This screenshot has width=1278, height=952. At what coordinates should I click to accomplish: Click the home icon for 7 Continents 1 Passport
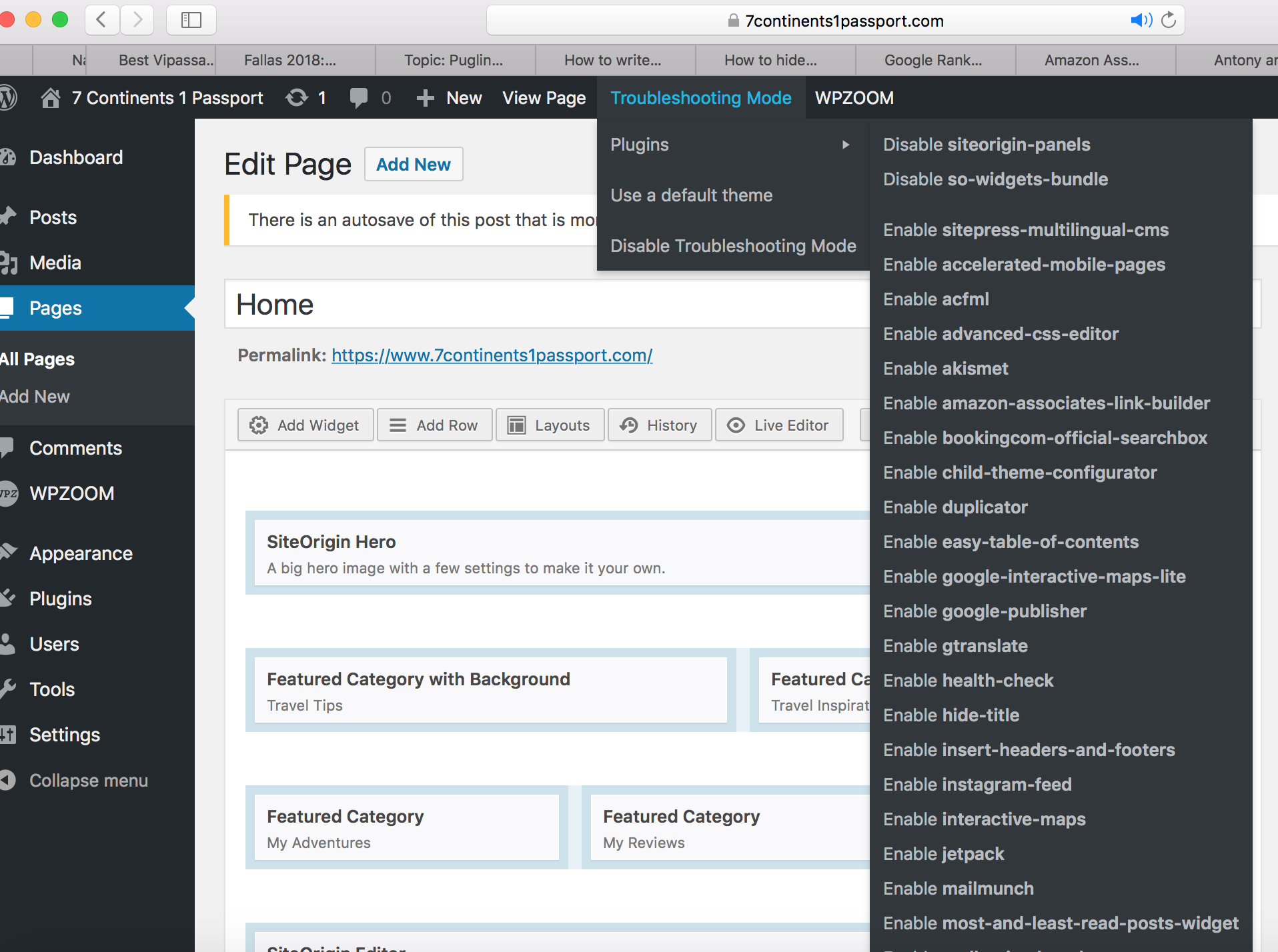(x=51, y=98)
